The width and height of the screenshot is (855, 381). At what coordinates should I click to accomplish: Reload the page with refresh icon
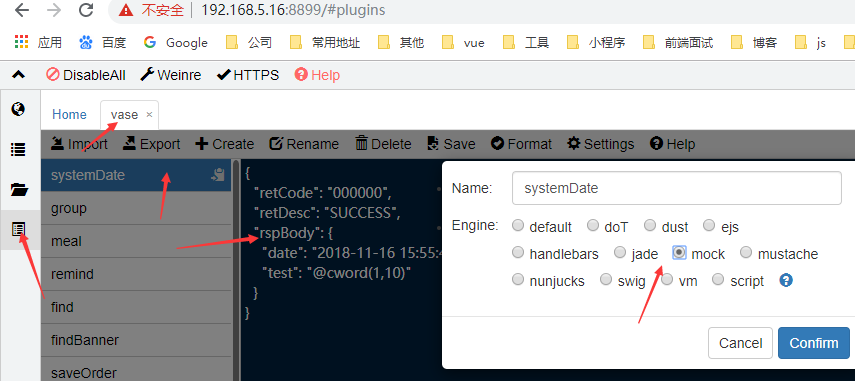pyautogui.click(x=86, y=9)
